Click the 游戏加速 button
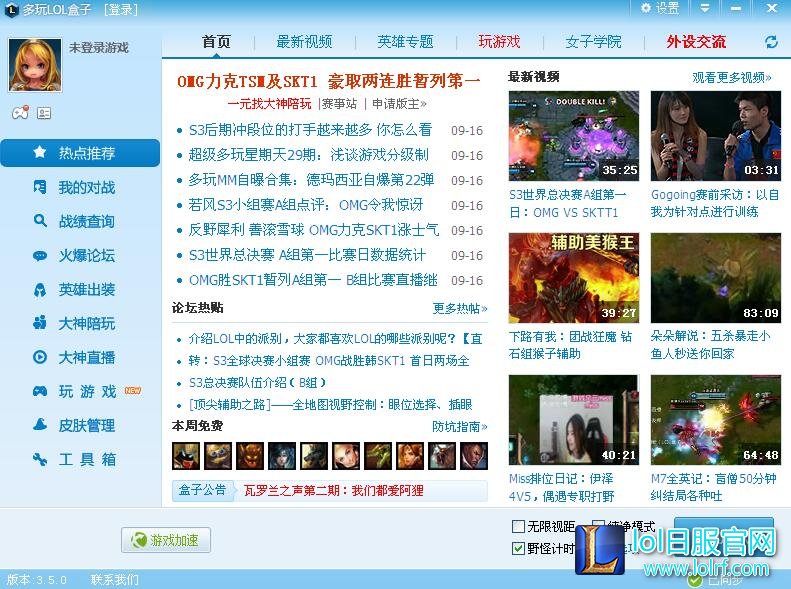 [x=166, y=540]
